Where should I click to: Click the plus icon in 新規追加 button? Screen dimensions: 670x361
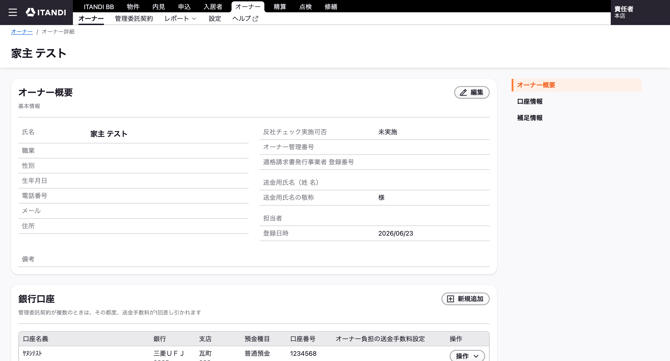(x=450, y=299)
